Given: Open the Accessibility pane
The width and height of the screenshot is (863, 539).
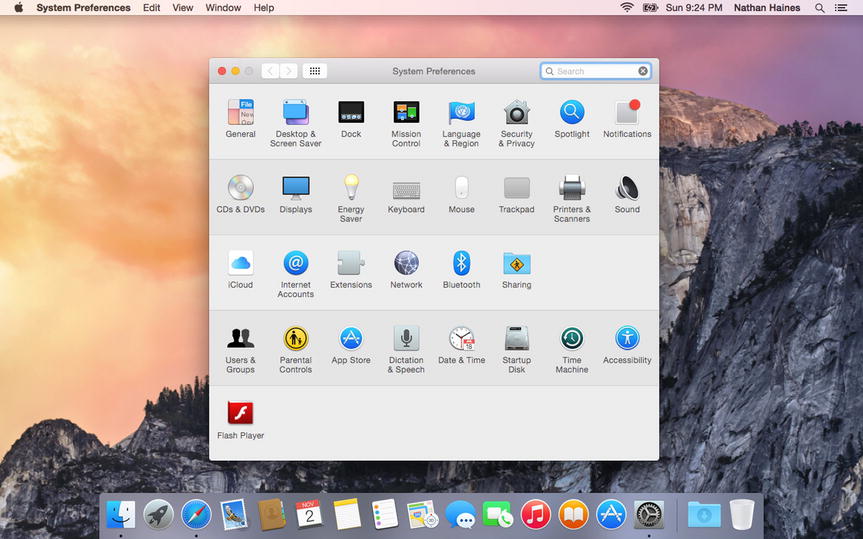Looking at the screenshot, I should tap(627, 339).
